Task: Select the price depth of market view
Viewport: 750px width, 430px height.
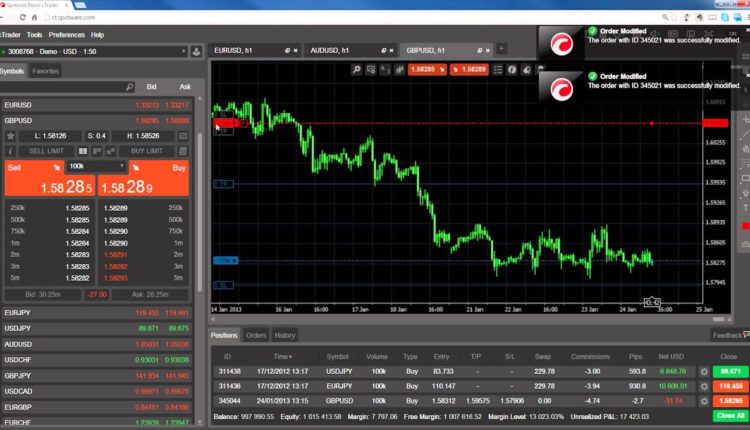Action: coord(97,151)
